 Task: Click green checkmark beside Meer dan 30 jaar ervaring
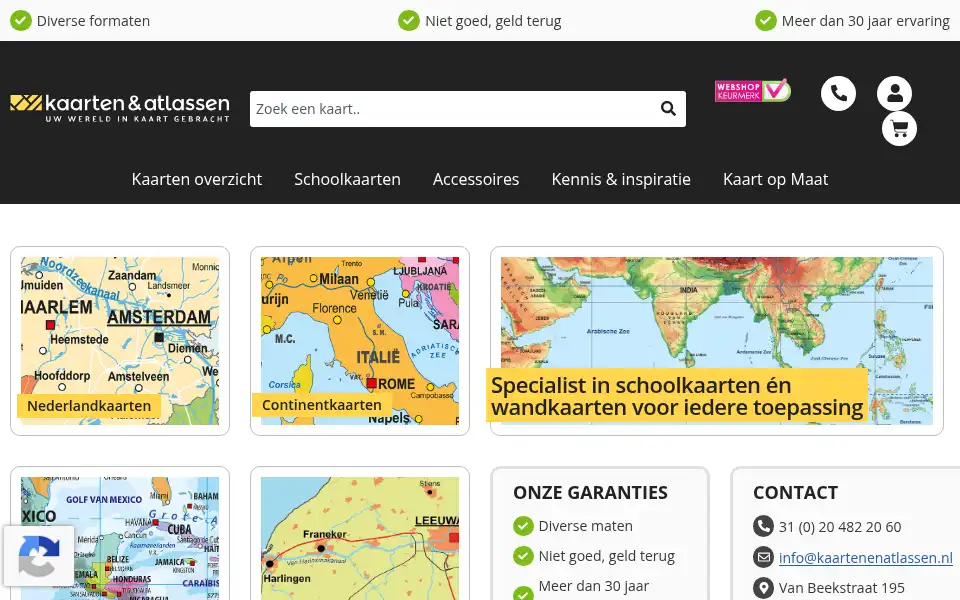point(766,20)
